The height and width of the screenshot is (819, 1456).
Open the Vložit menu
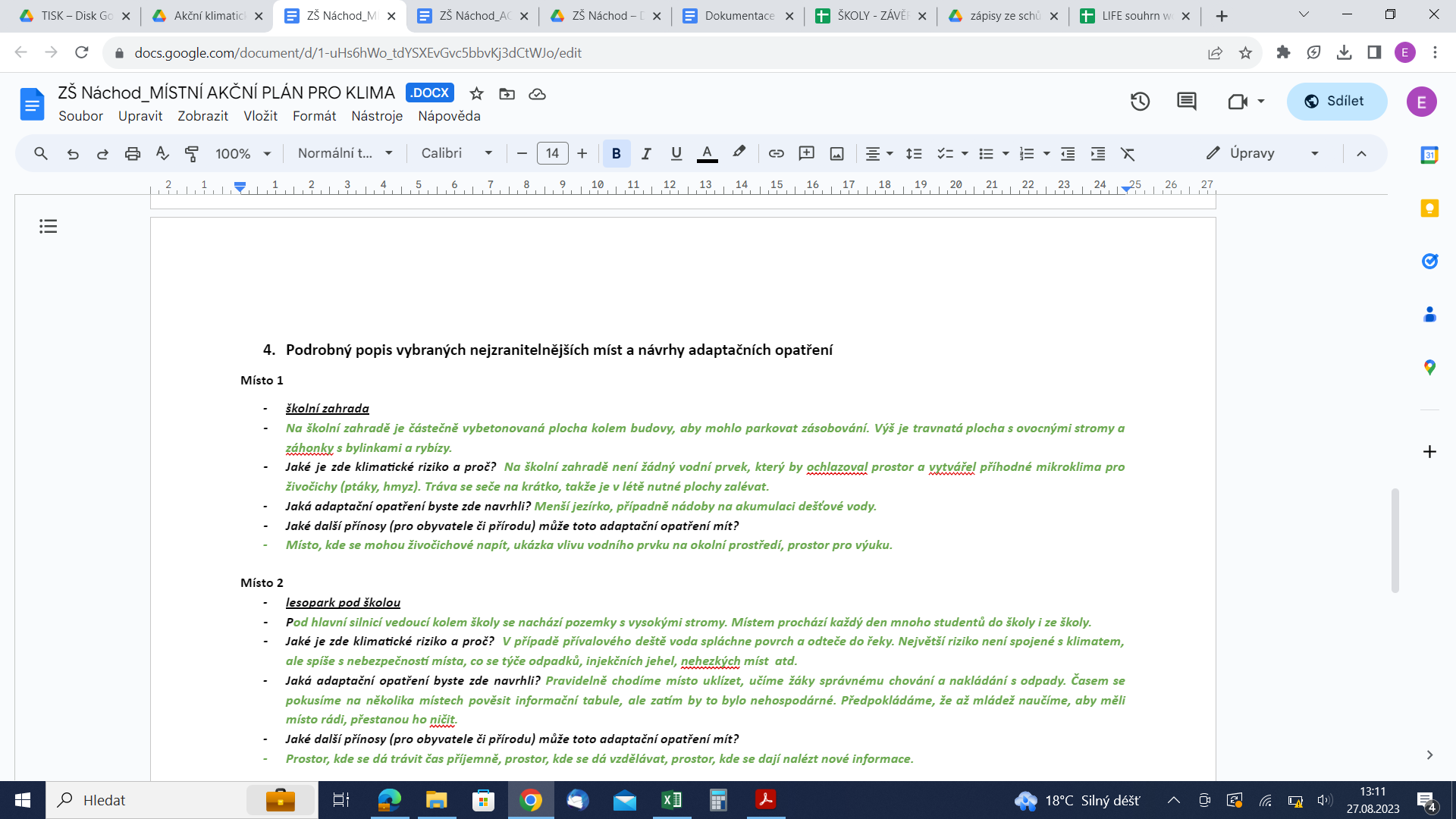coord(260,116)
